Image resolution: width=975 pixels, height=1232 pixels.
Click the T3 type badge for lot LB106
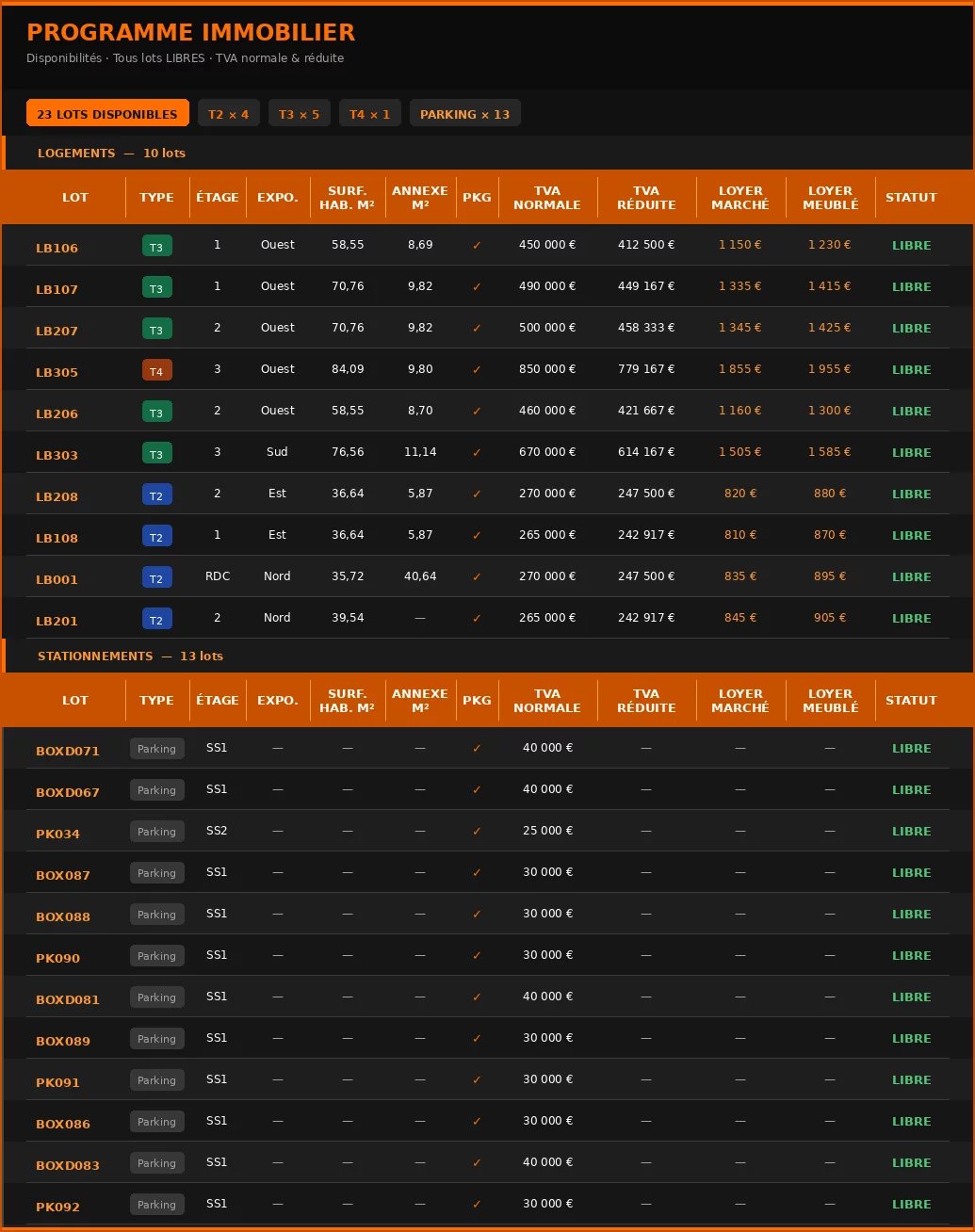point(156,247)
